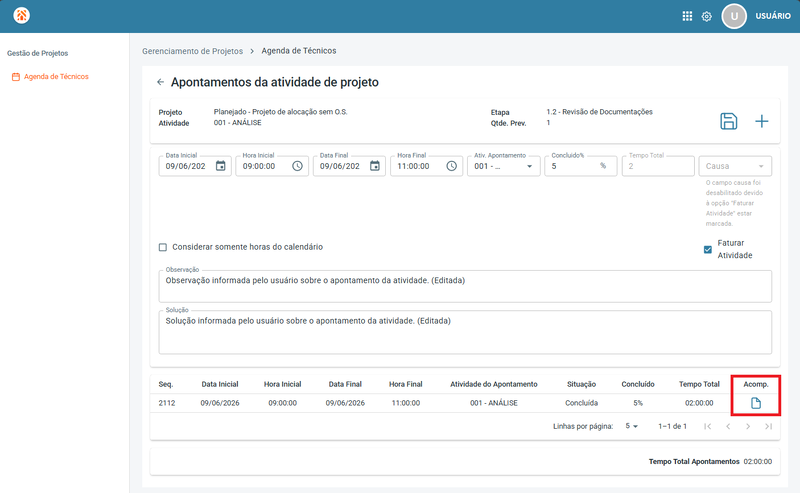Image resolution: width=800 pixels, height=493 pixels.
Task: Uncheck Faturar Atividade checkbox
Action: coord(708,250)
